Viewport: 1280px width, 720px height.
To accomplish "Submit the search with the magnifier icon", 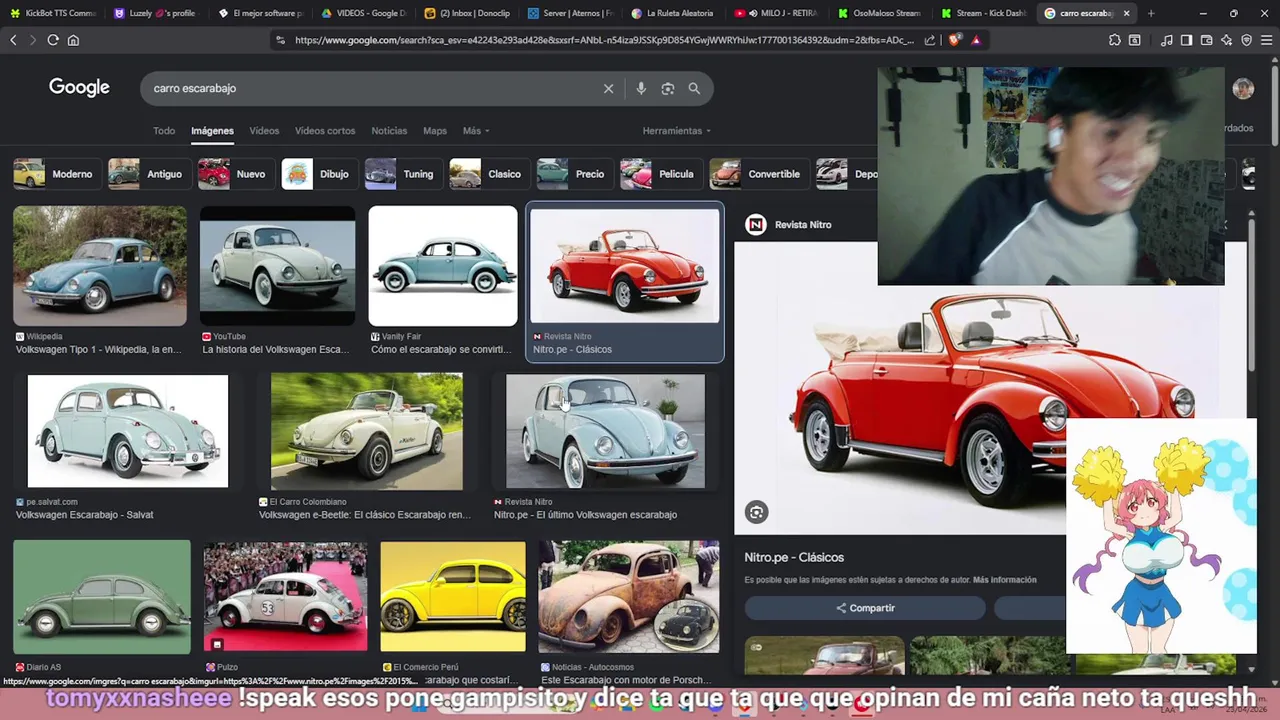I will pos(694,88).
